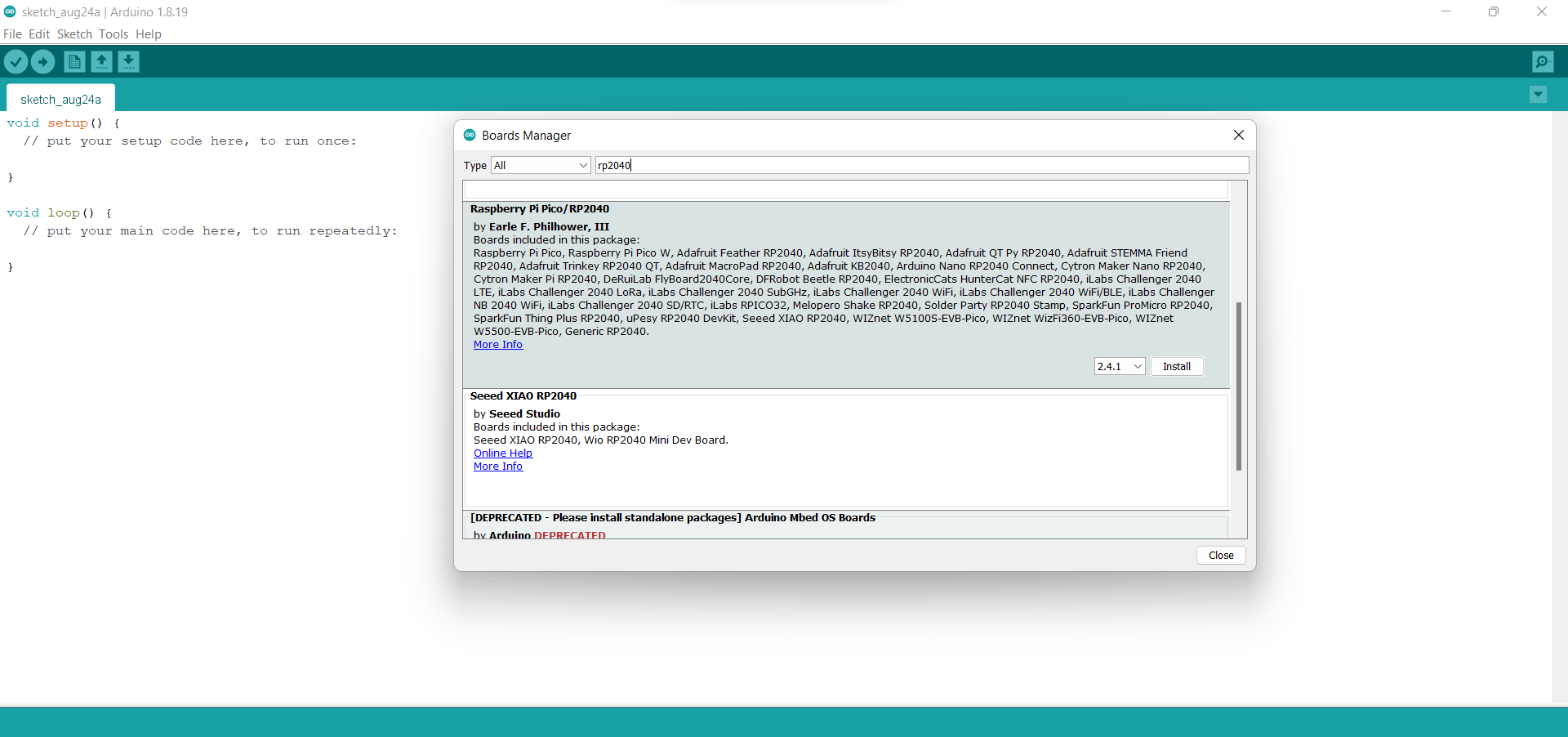The image size is (1568, 737).
Task: Open the Serial Monitor magnifier icon
Action: pyautogui.click(x=1543, y=62)
